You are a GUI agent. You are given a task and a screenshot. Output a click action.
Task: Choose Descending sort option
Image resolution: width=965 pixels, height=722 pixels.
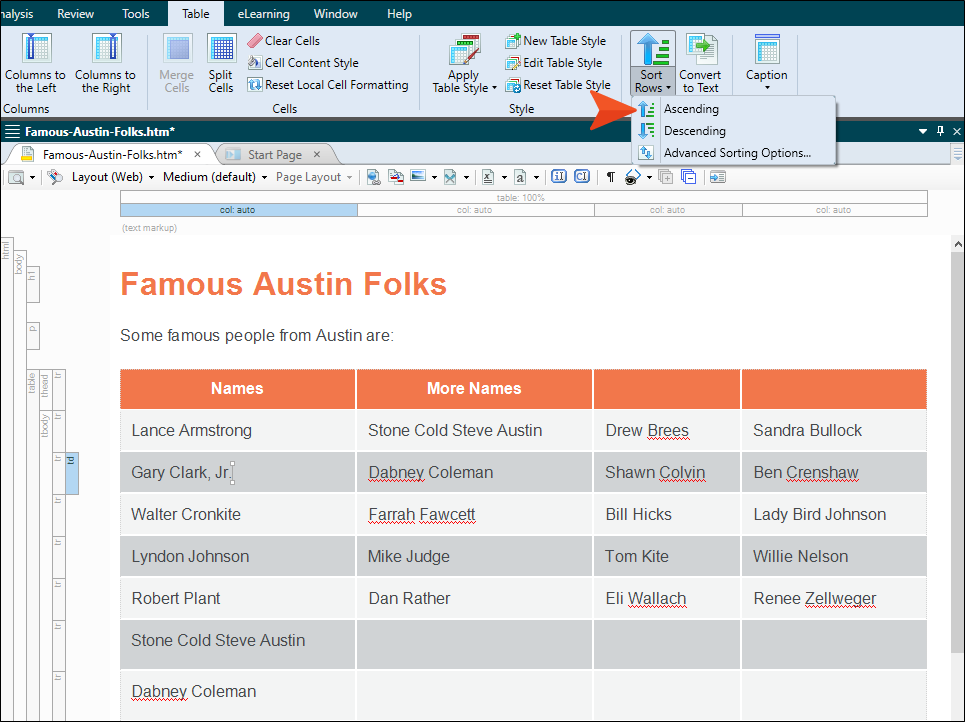coord(733,131)
